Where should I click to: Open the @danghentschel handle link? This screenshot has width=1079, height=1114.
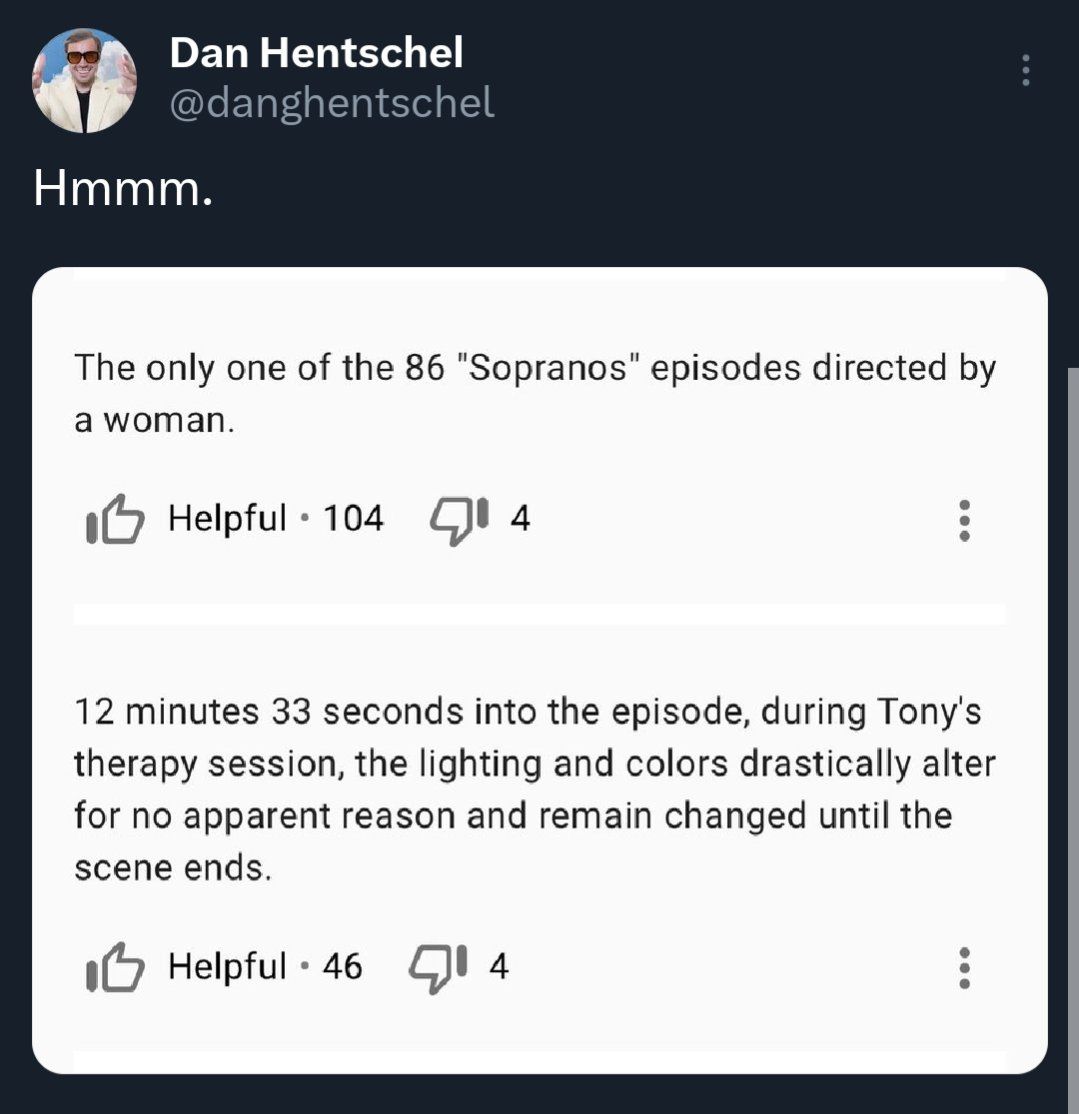pyautogui.click(x=332, y=102)
